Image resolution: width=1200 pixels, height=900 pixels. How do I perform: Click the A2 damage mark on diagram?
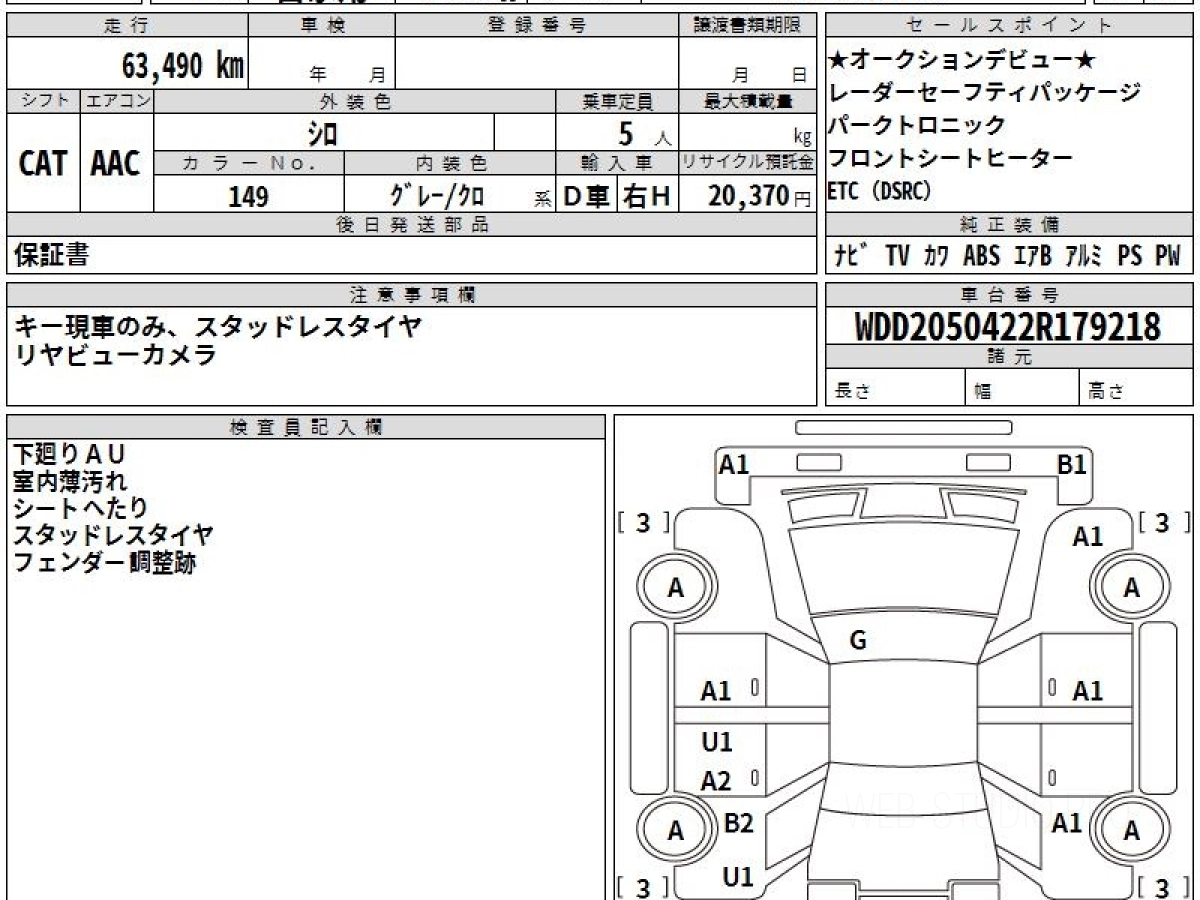[716, 781]
